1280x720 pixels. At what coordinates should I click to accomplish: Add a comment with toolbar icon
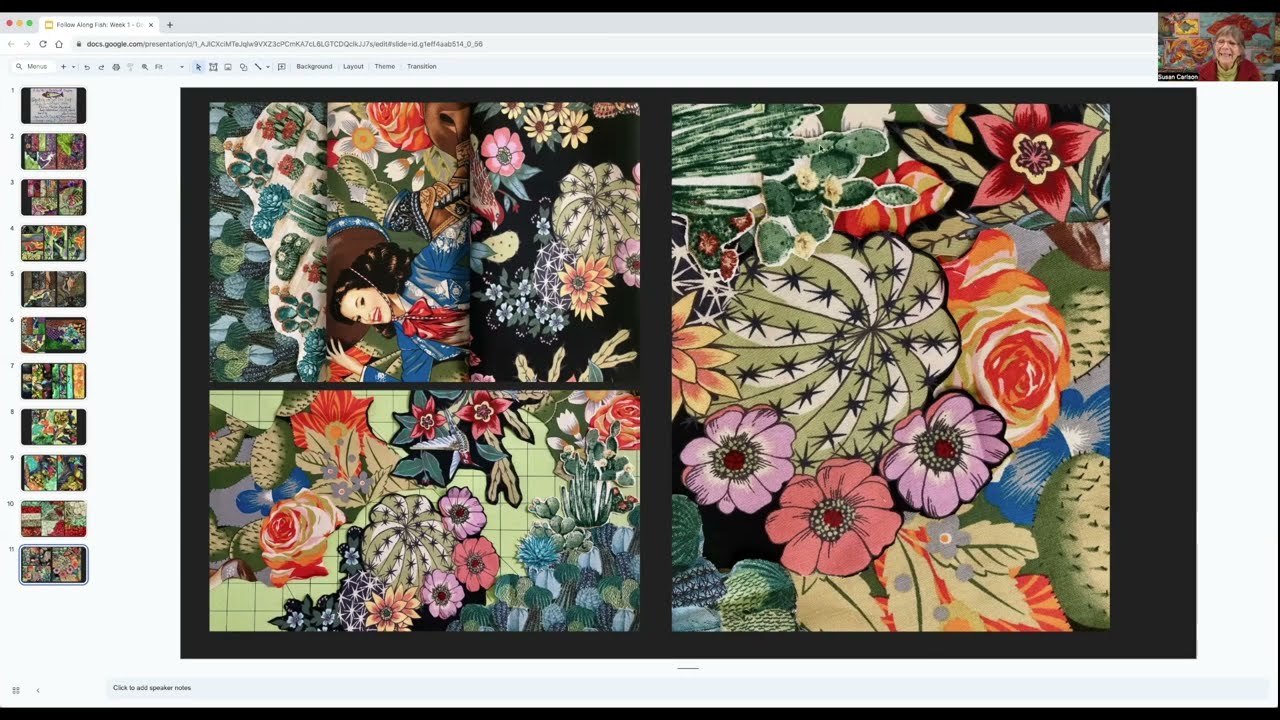(x=282, y=67)
